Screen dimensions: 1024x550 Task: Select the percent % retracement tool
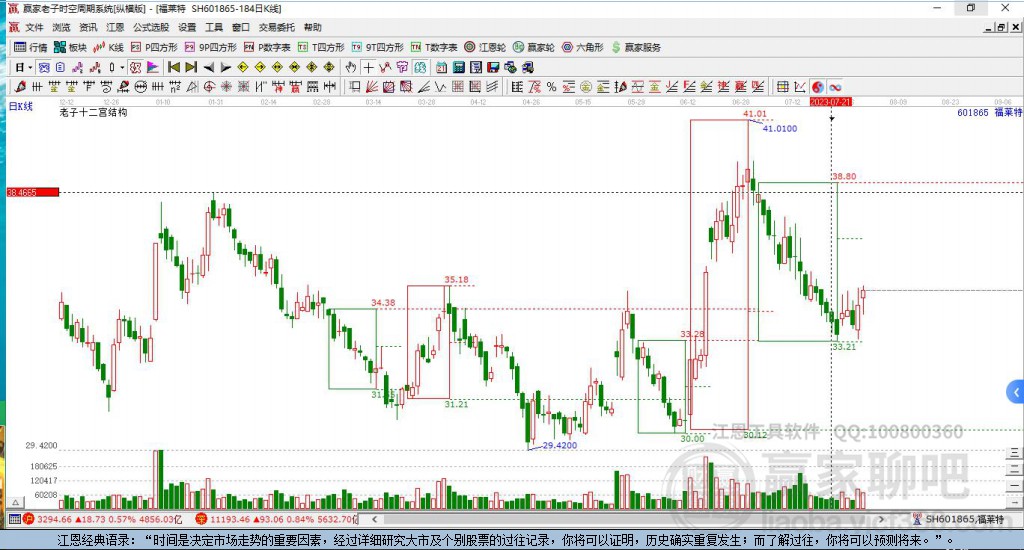551,86
